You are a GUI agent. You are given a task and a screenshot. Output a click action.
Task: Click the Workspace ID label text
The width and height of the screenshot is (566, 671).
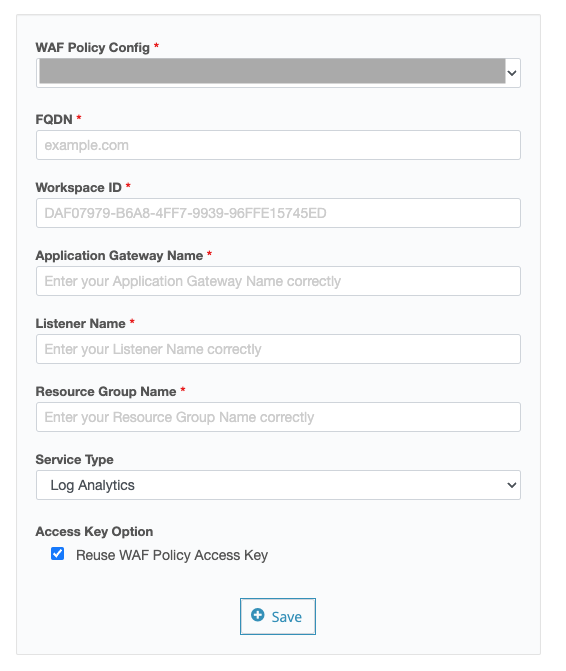tap(79, 187)
